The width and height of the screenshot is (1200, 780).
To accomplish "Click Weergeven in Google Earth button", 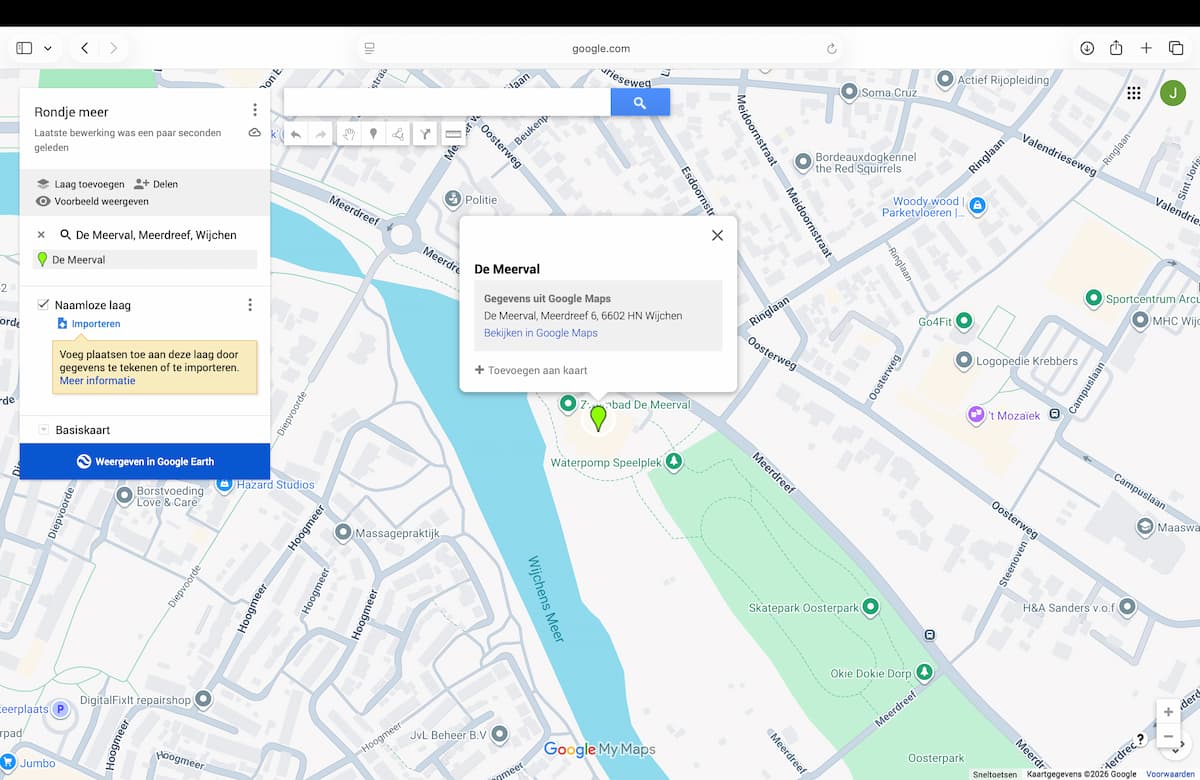I will click(145, 461).
